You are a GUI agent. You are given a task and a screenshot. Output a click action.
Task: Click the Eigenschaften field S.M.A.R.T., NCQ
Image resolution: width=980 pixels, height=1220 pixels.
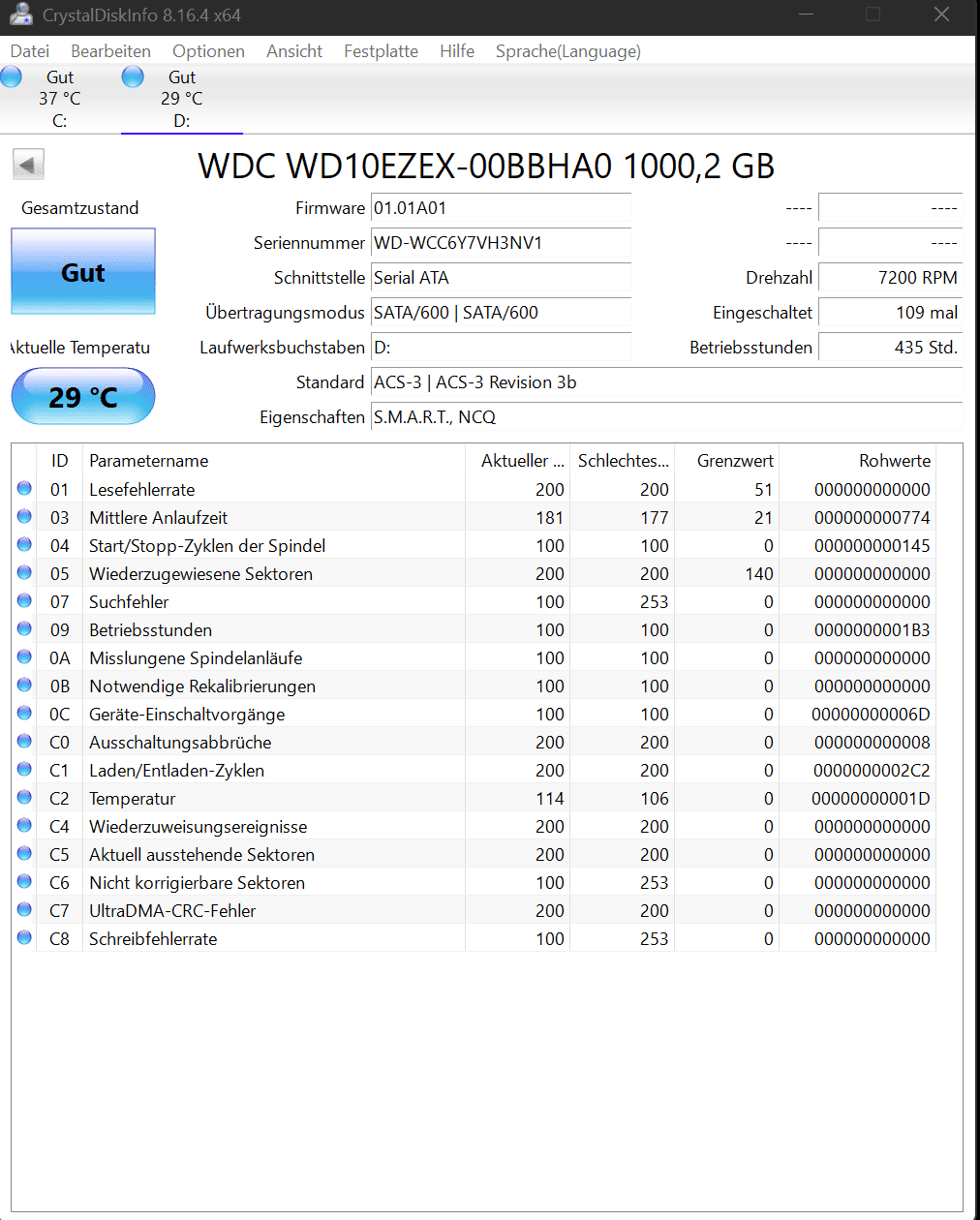(x=667, y=417)
